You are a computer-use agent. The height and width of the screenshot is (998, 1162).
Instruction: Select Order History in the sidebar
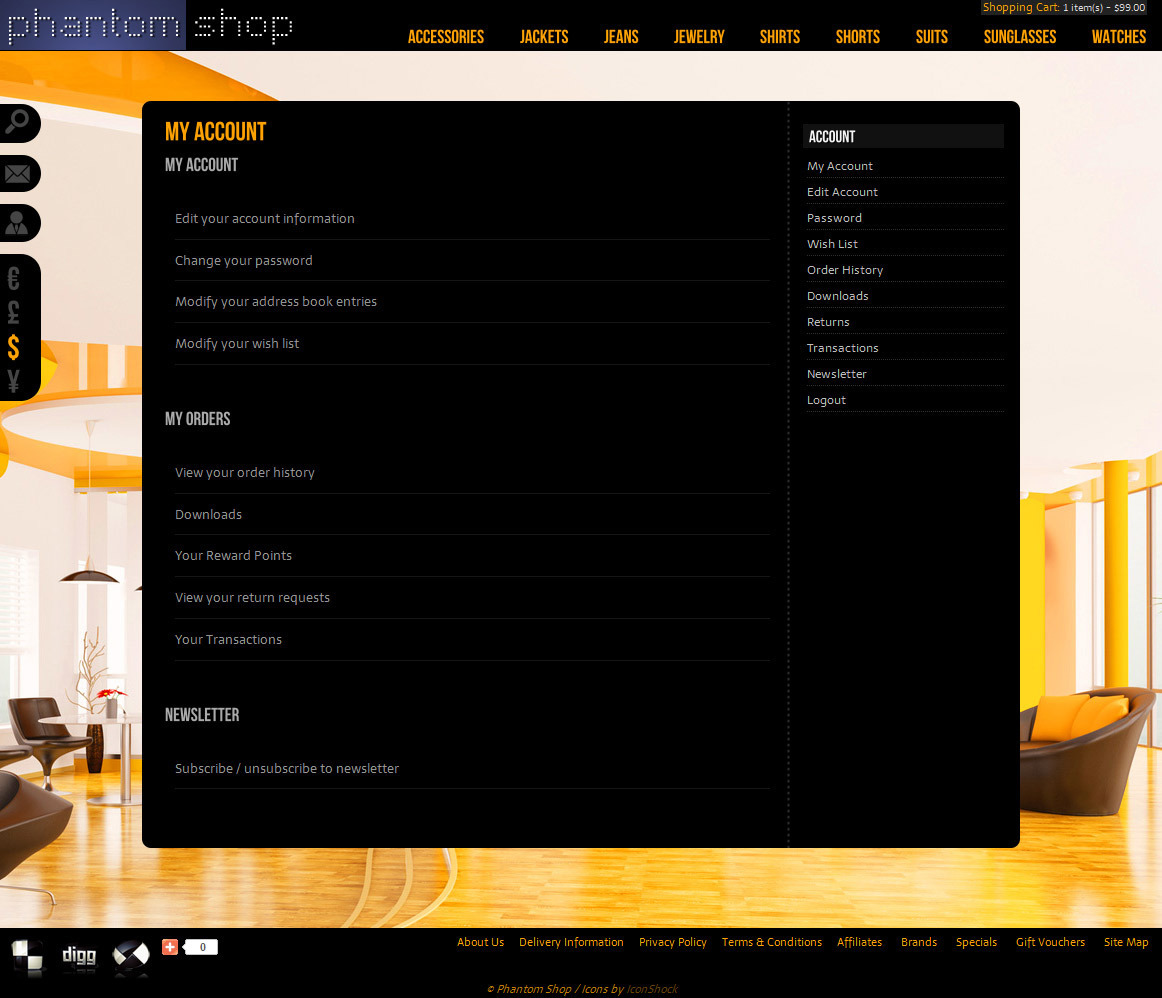pyautogui.click(x=845, y=270)
